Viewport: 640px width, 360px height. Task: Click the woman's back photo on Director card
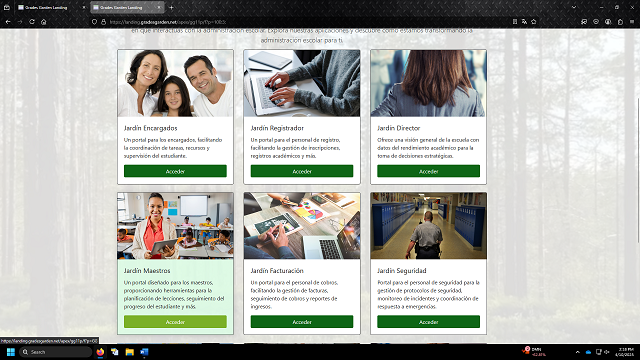(428, 83)
